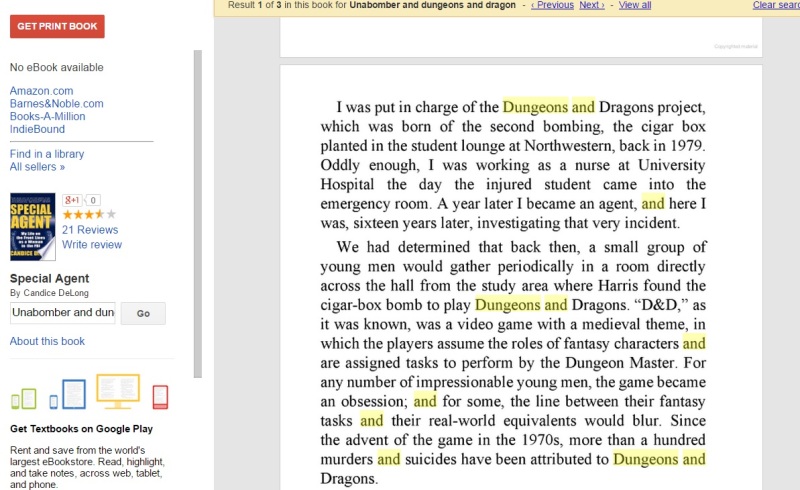Click the Special Agent book title
The image size is (800, 490).
tap(49, 278)
